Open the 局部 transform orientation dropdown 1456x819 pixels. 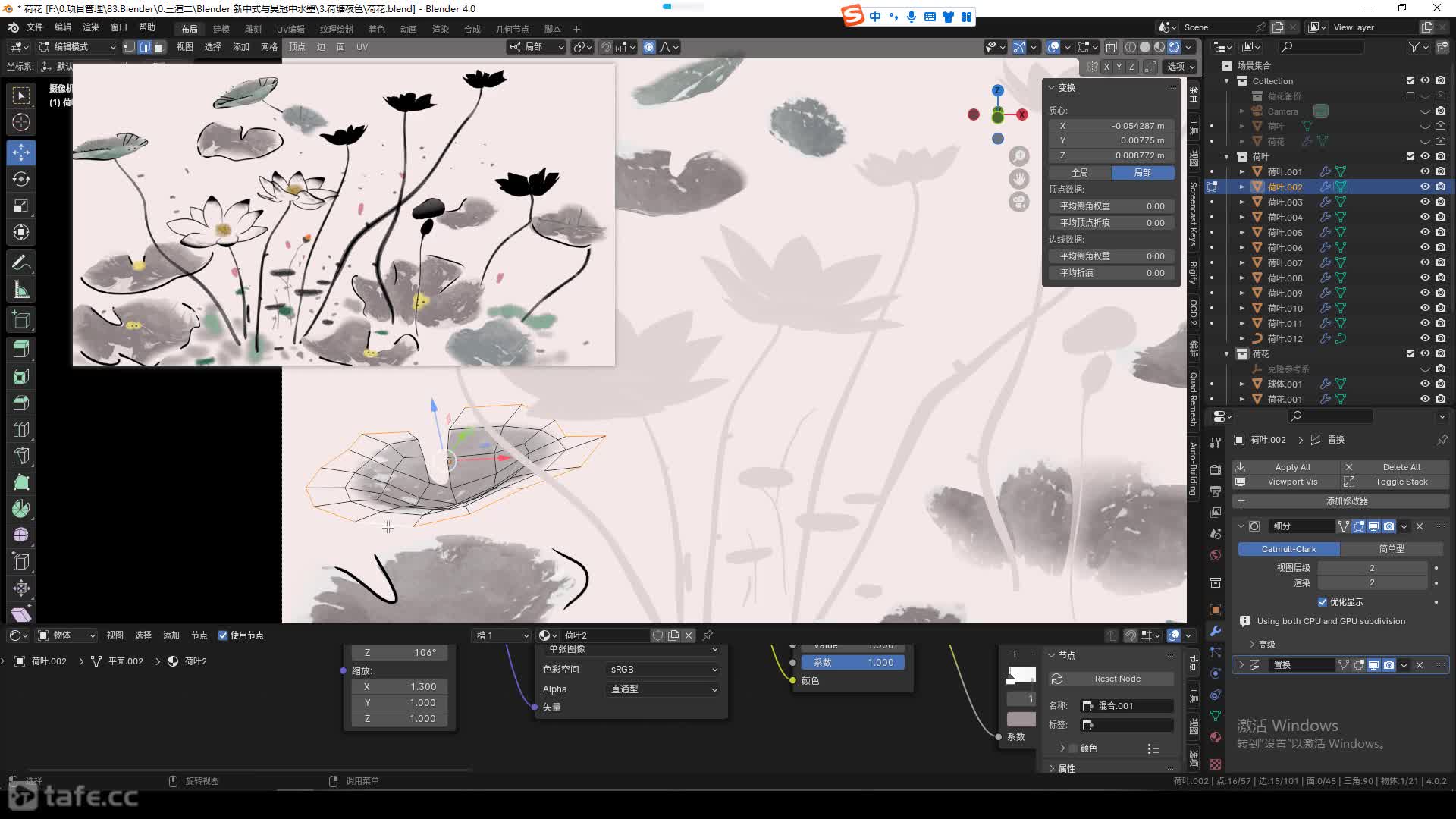[x=536, y=47]
